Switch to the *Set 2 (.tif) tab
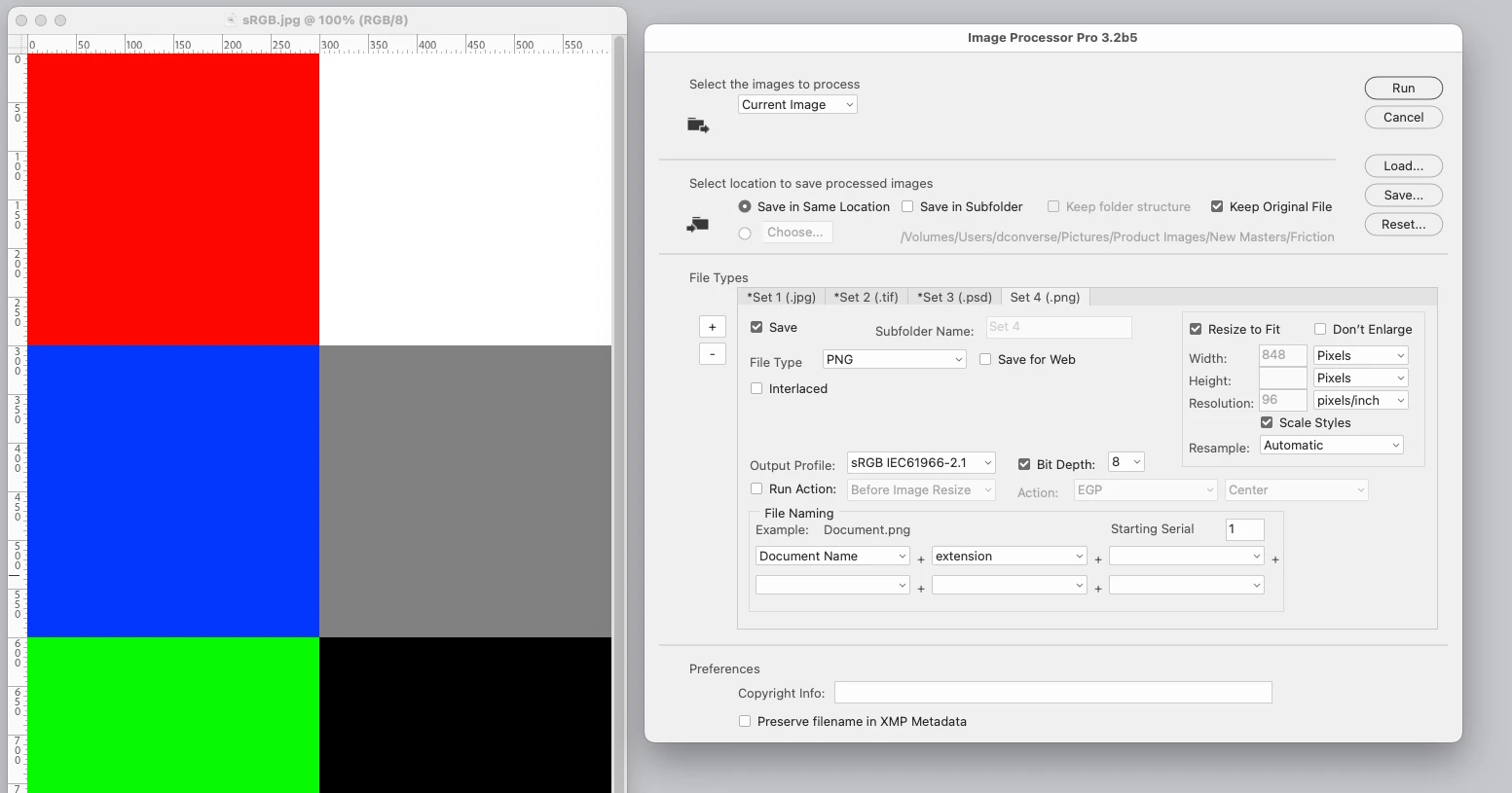 [867, 297]
